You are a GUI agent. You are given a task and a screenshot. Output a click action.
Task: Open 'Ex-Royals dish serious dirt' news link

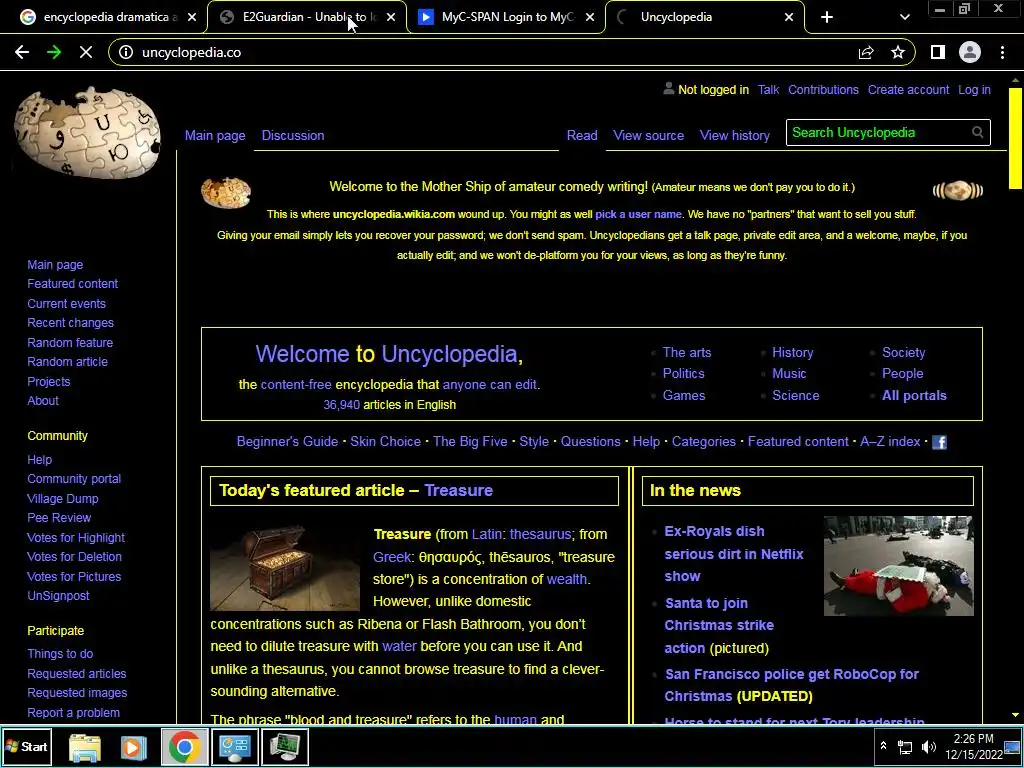point(734,554)
